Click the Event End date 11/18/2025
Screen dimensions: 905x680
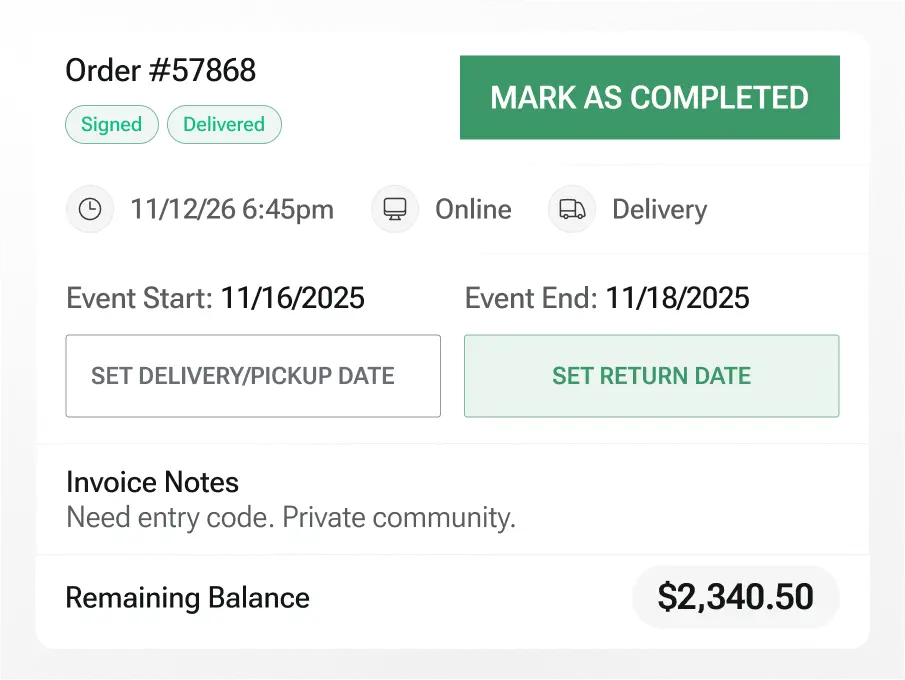pyautogui.click(x=678, y=298)
